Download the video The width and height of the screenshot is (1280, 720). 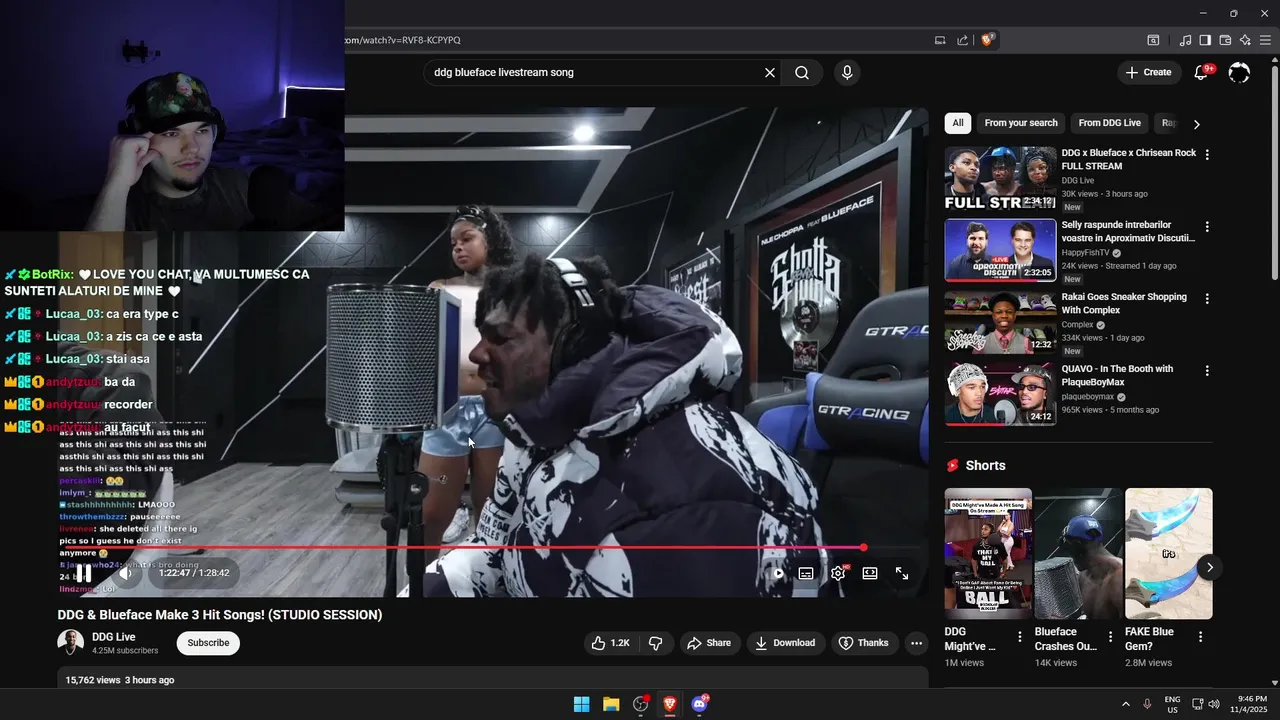785,643
